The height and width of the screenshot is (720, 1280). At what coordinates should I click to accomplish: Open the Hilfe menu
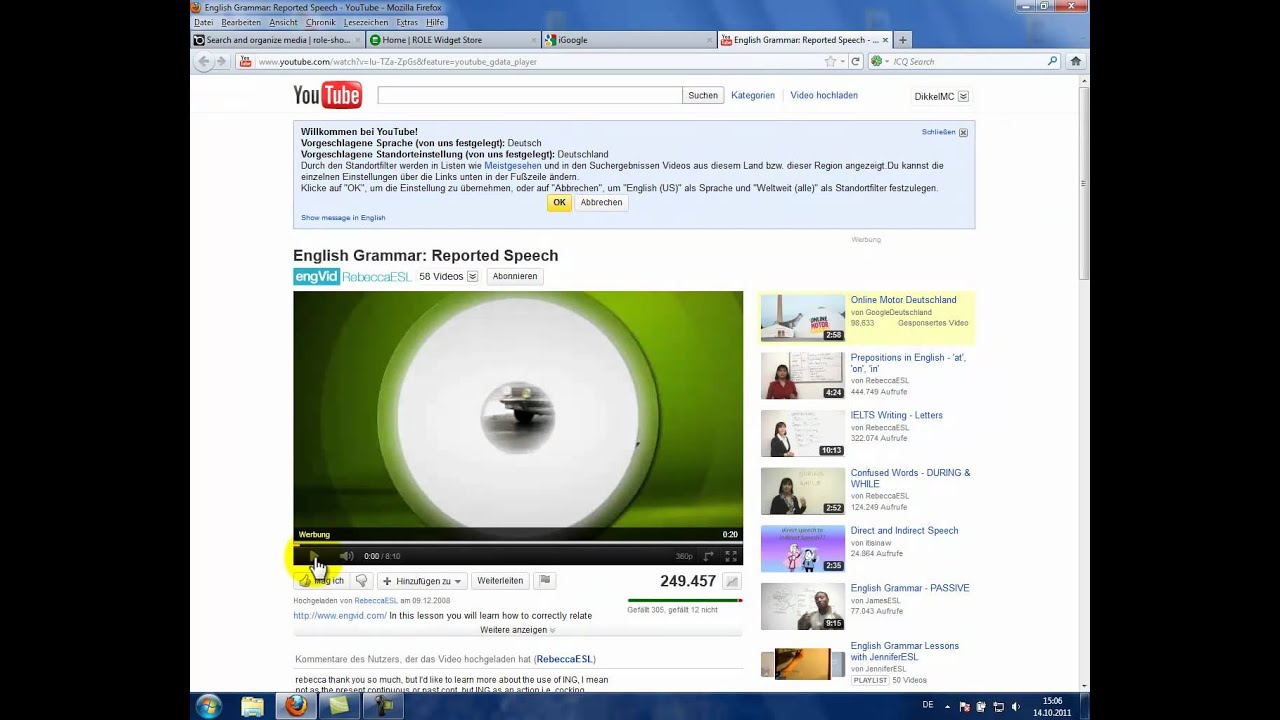point(435,22)
